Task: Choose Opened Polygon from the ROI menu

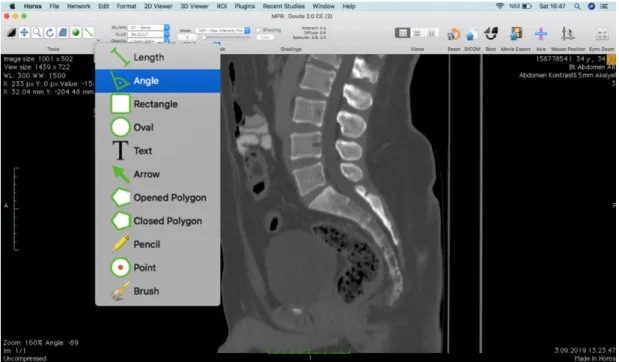Action: click(x=158, y=197)
